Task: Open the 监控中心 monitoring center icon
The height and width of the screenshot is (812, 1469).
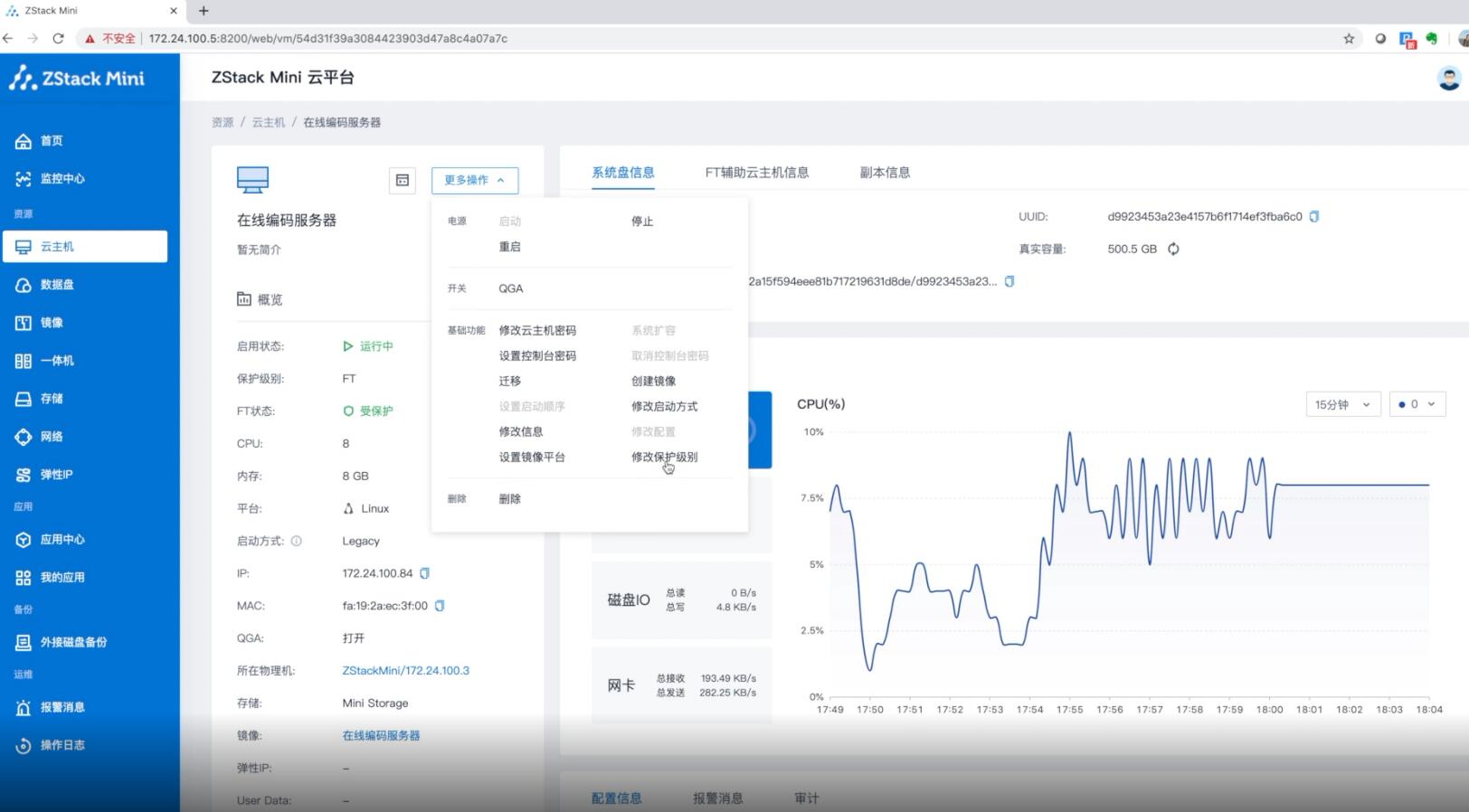Action: point(24,179)
